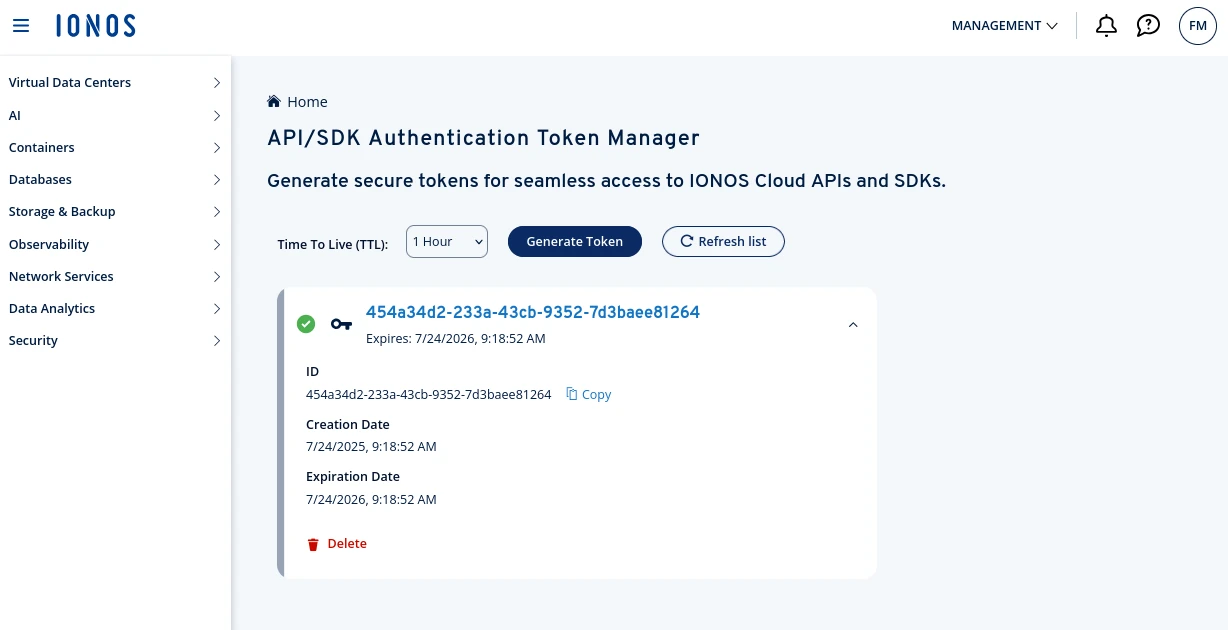
Task: Click the home icon in breadcrumb
Action: click(x=274, y=102)
